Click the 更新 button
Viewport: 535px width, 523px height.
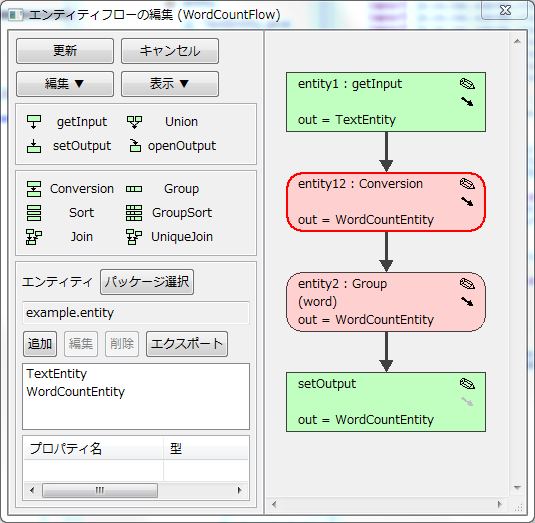(65, 51)
